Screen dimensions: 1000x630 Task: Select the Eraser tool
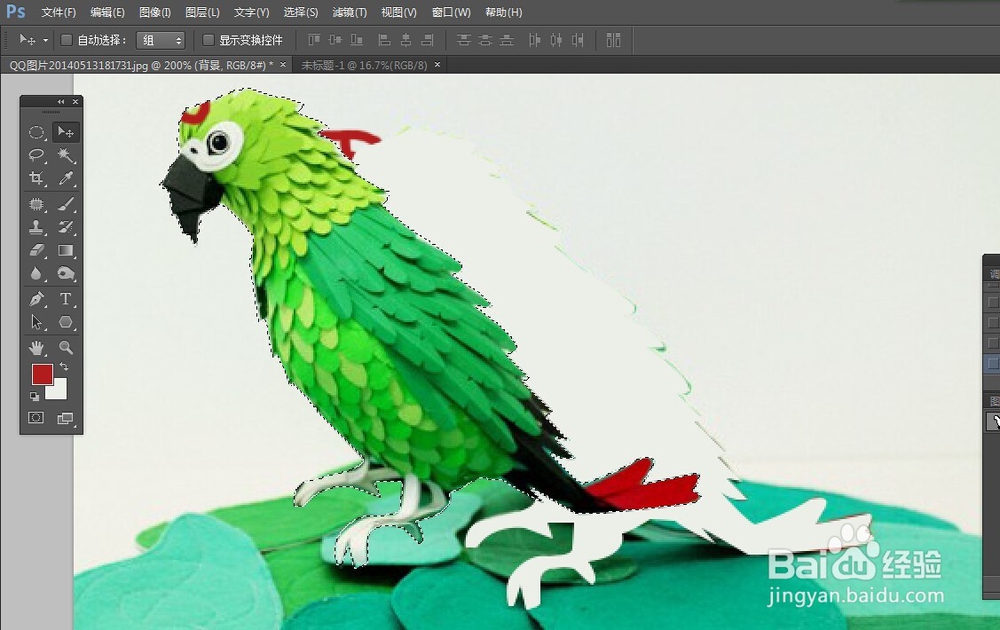[36, 251]
